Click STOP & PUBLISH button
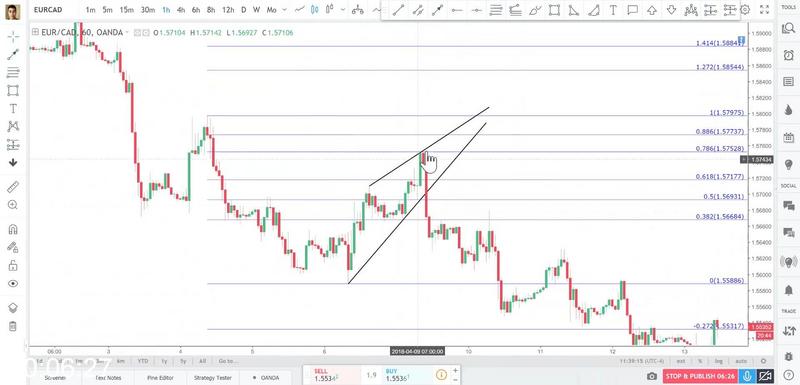This screenshot has width=800, height=385. click(701, 376)
